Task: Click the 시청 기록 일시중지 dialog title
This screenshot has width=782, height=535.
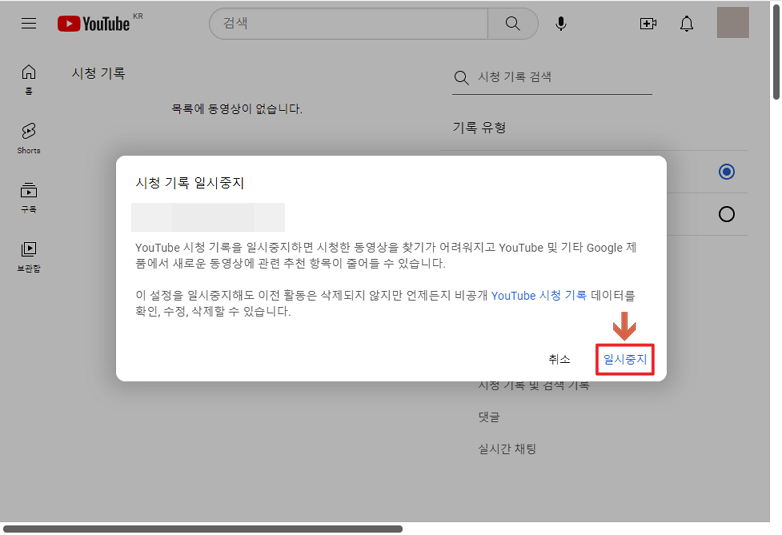Action: (x=190, y=183)
